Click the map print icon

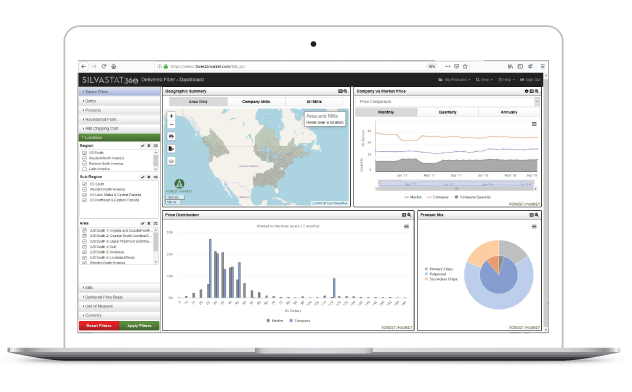(171, 137)
